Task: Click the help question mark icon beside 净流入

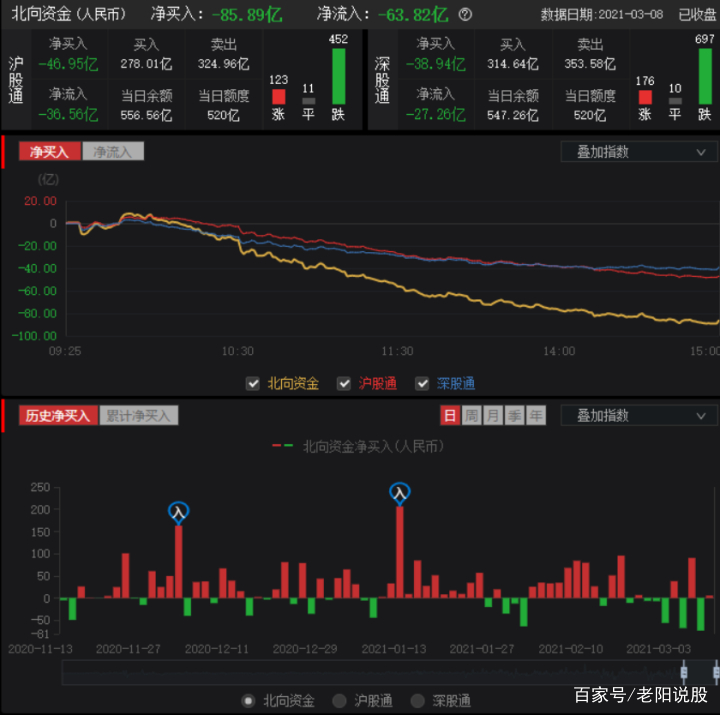Action: coord(465,14)
